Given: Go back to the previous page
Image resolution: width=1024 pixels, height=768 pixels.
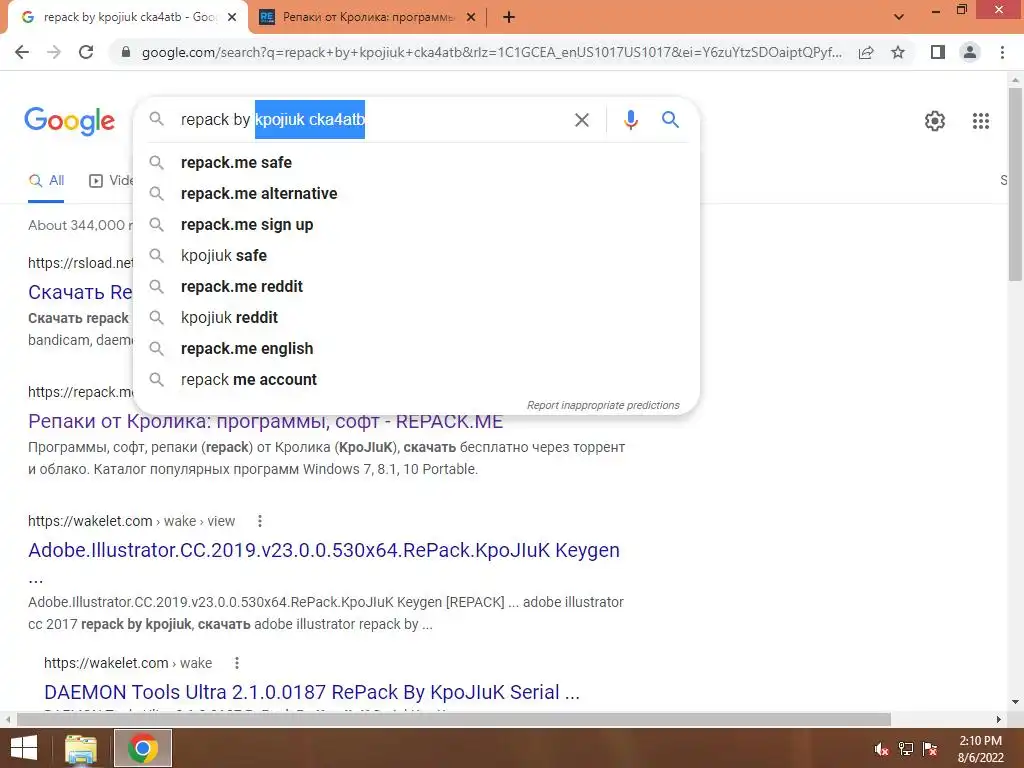Looking at the screenshot, I should 22,52.
